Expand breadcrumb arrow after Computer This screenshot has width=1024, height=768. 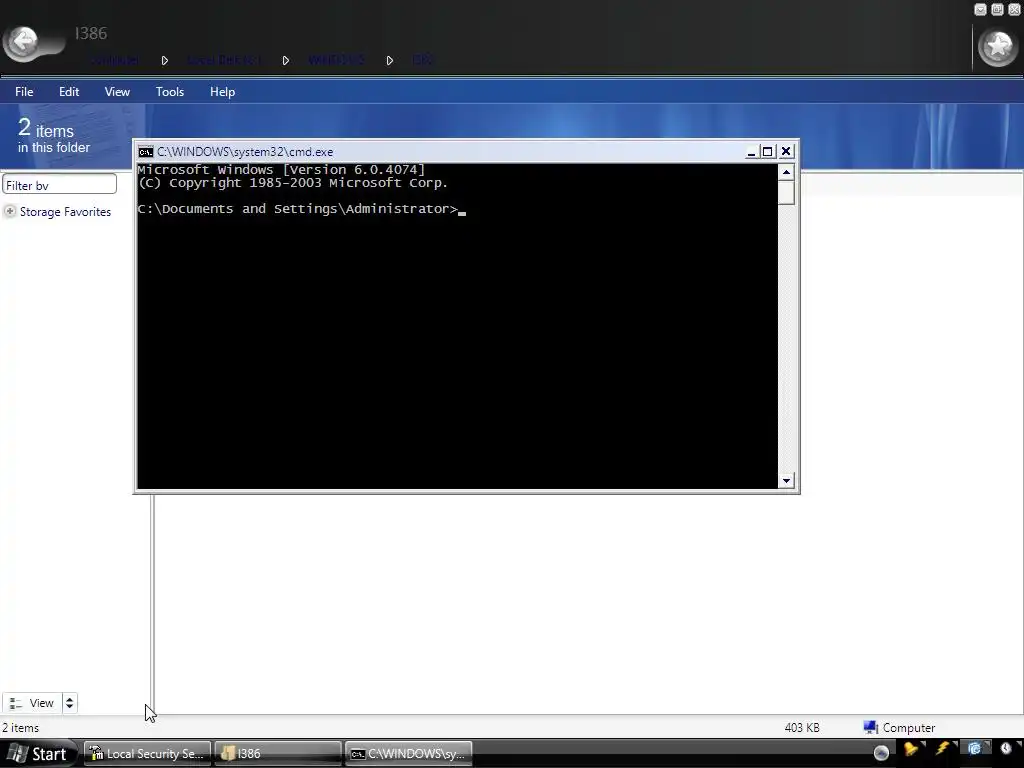[x=165, y=60]
